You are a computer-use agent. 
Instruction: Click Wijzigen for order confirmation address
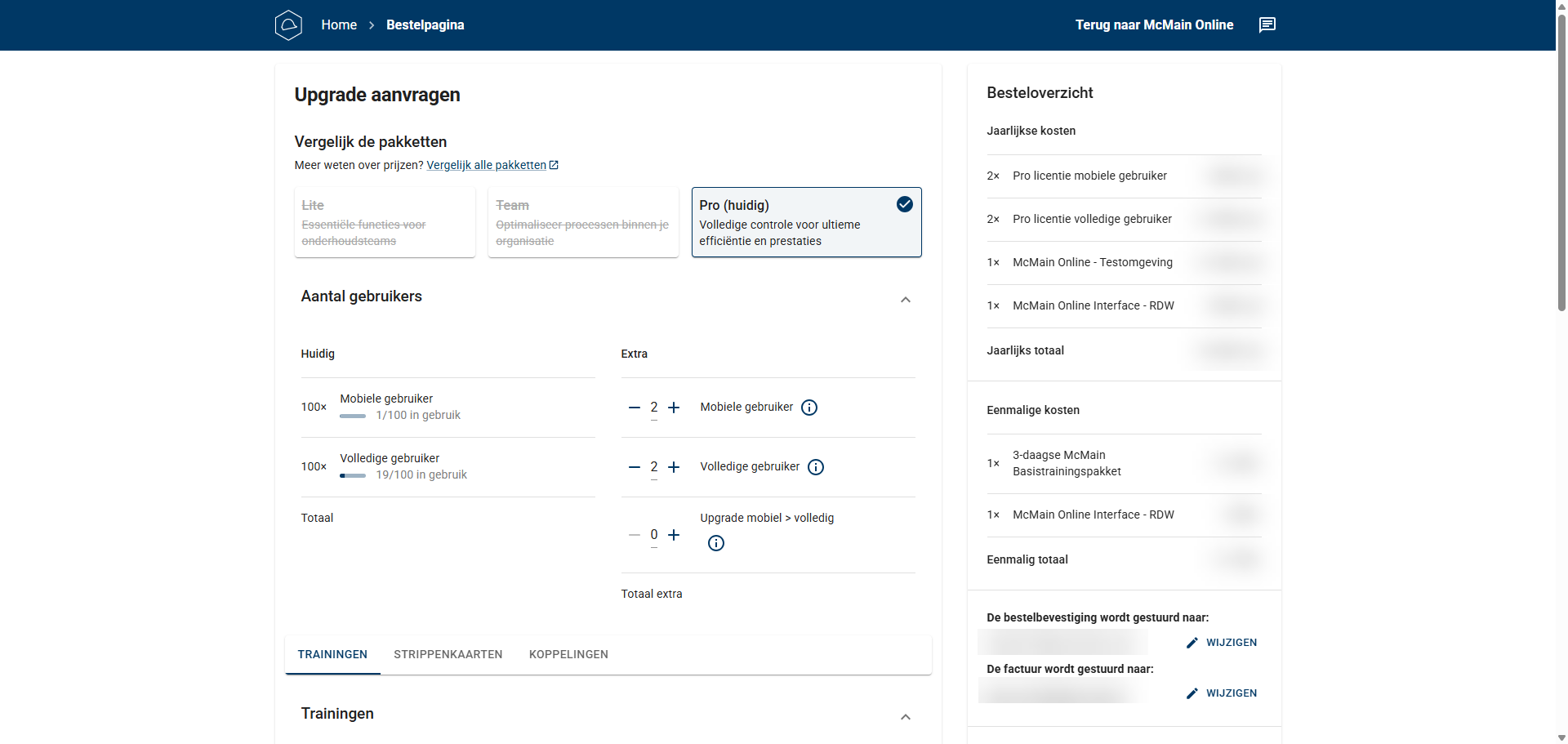pyautogui.click(x=1222, y=643)
